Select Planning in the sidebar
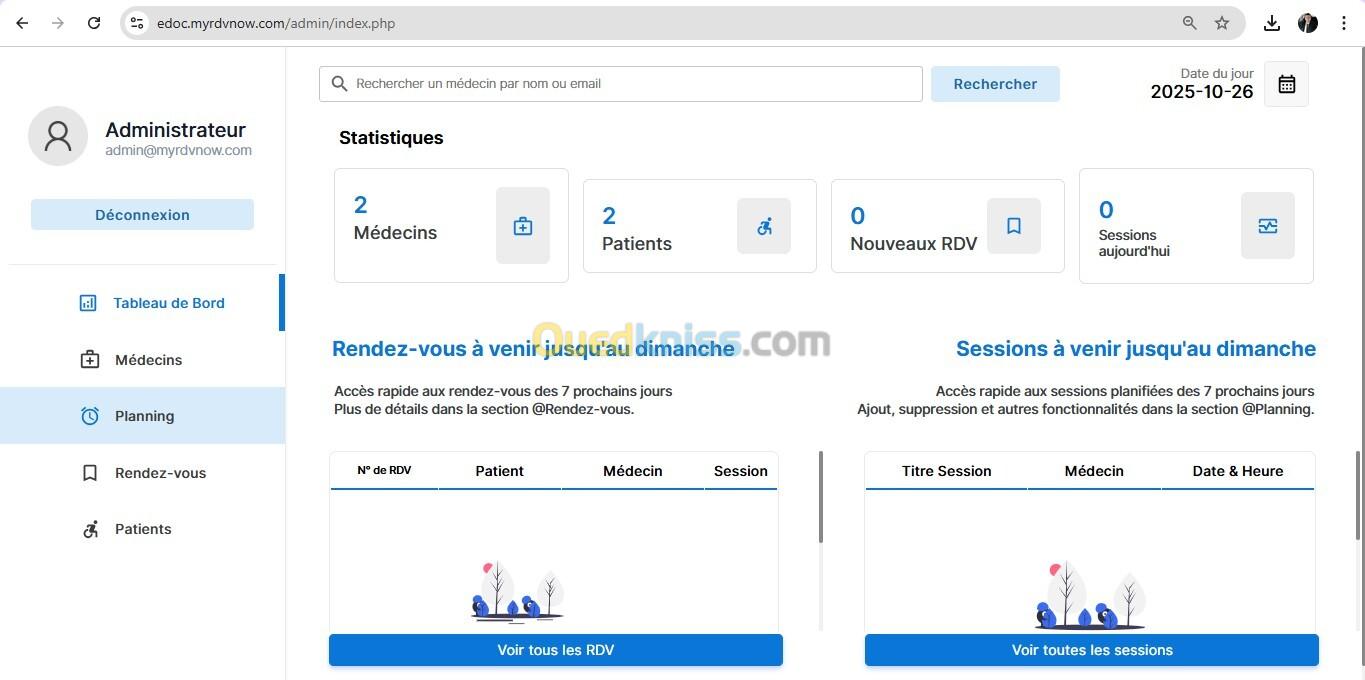Image resolution: width=1365 pixels, height=680 pixels. coord(144,416)
